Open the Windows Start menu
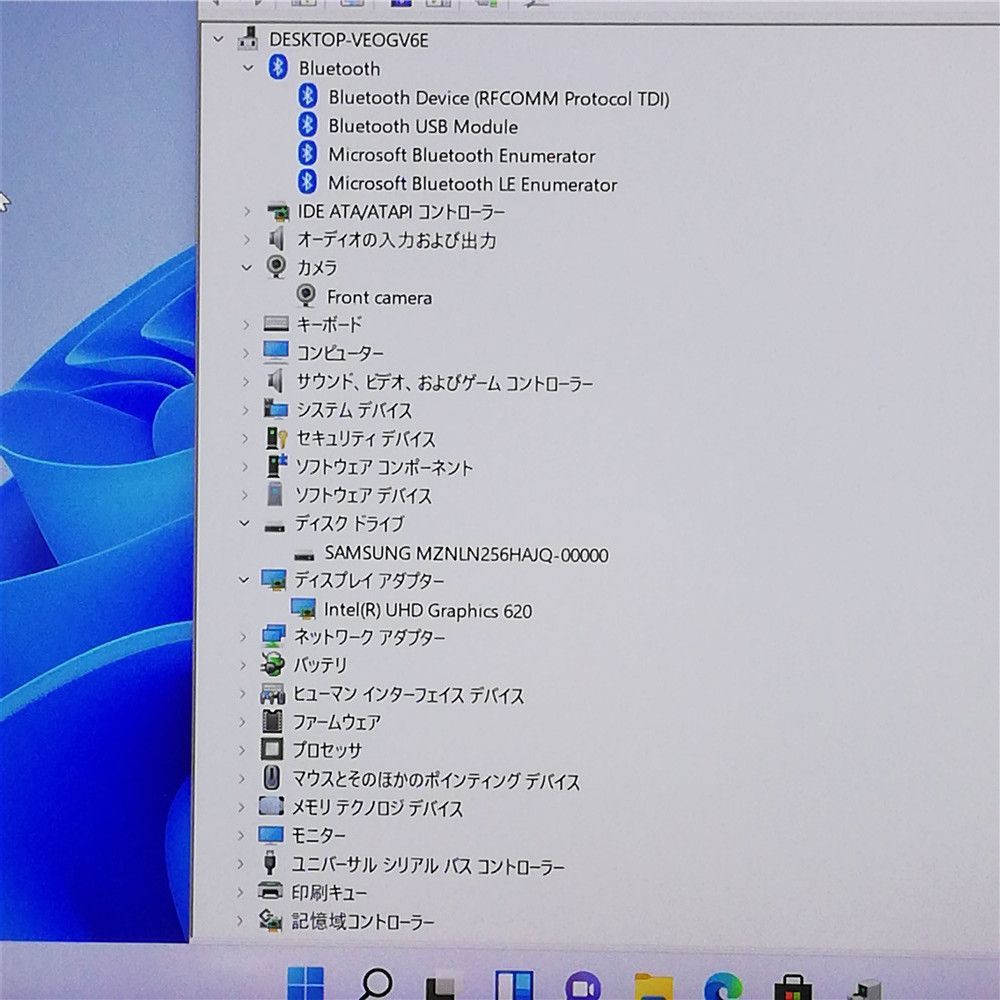 click(305, 983)
